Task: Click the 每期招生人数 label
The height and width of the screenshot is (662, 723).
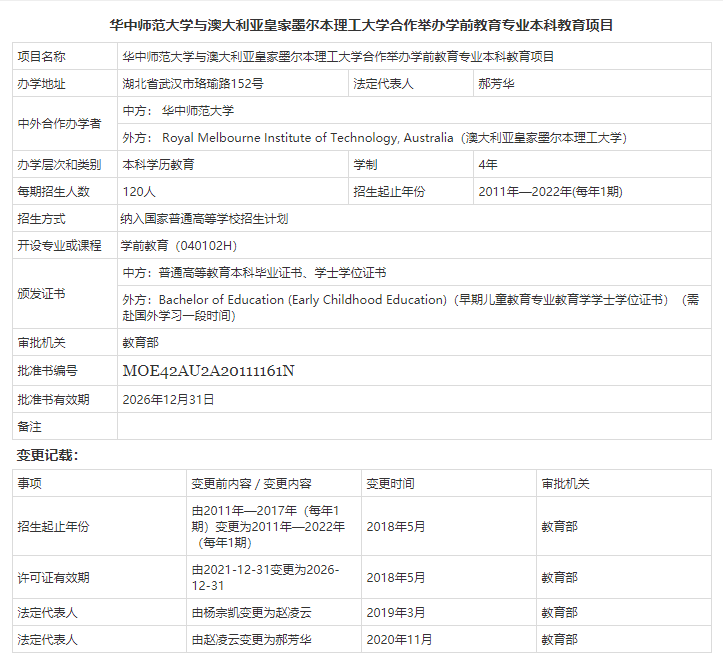Action: (53, 191)
